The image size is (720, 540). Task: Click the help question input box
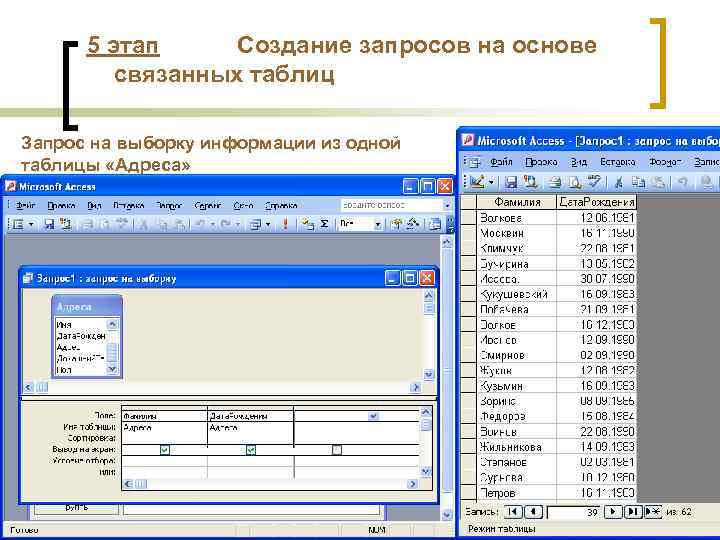[x=391, y=205]
